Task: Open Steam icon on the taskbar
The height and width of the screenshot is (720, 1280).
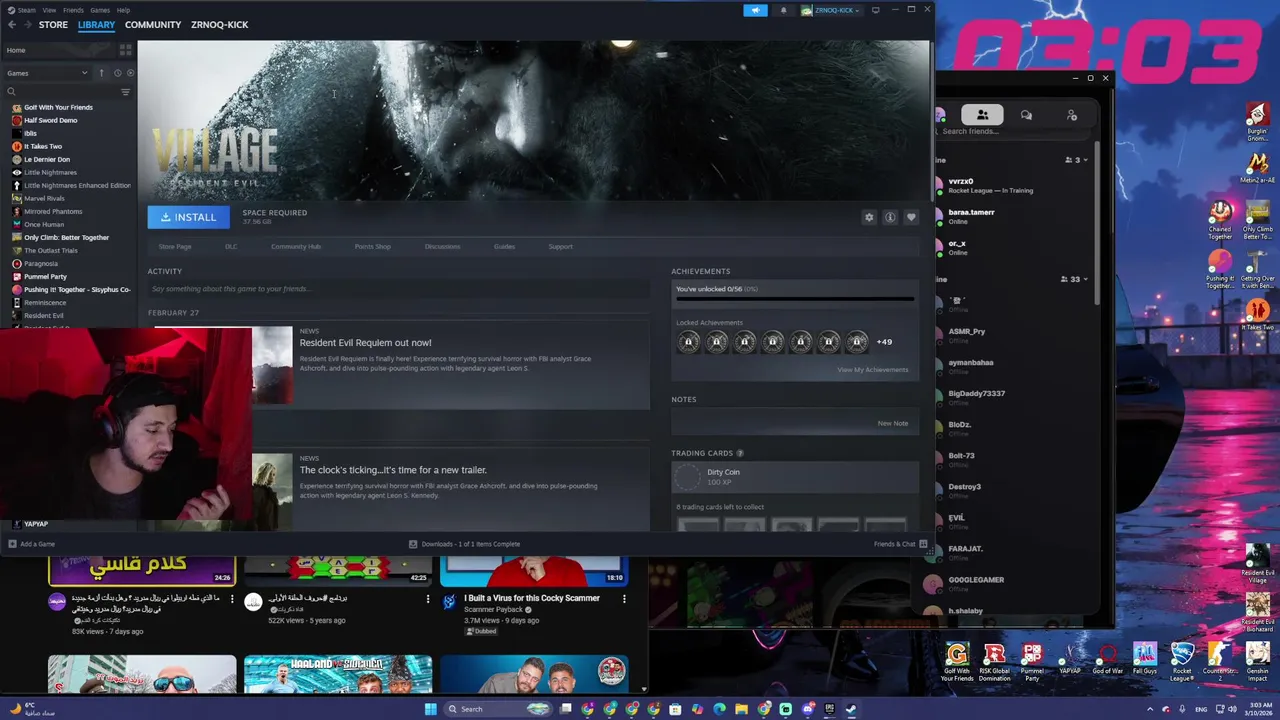Action: click(x=851, y=709)
